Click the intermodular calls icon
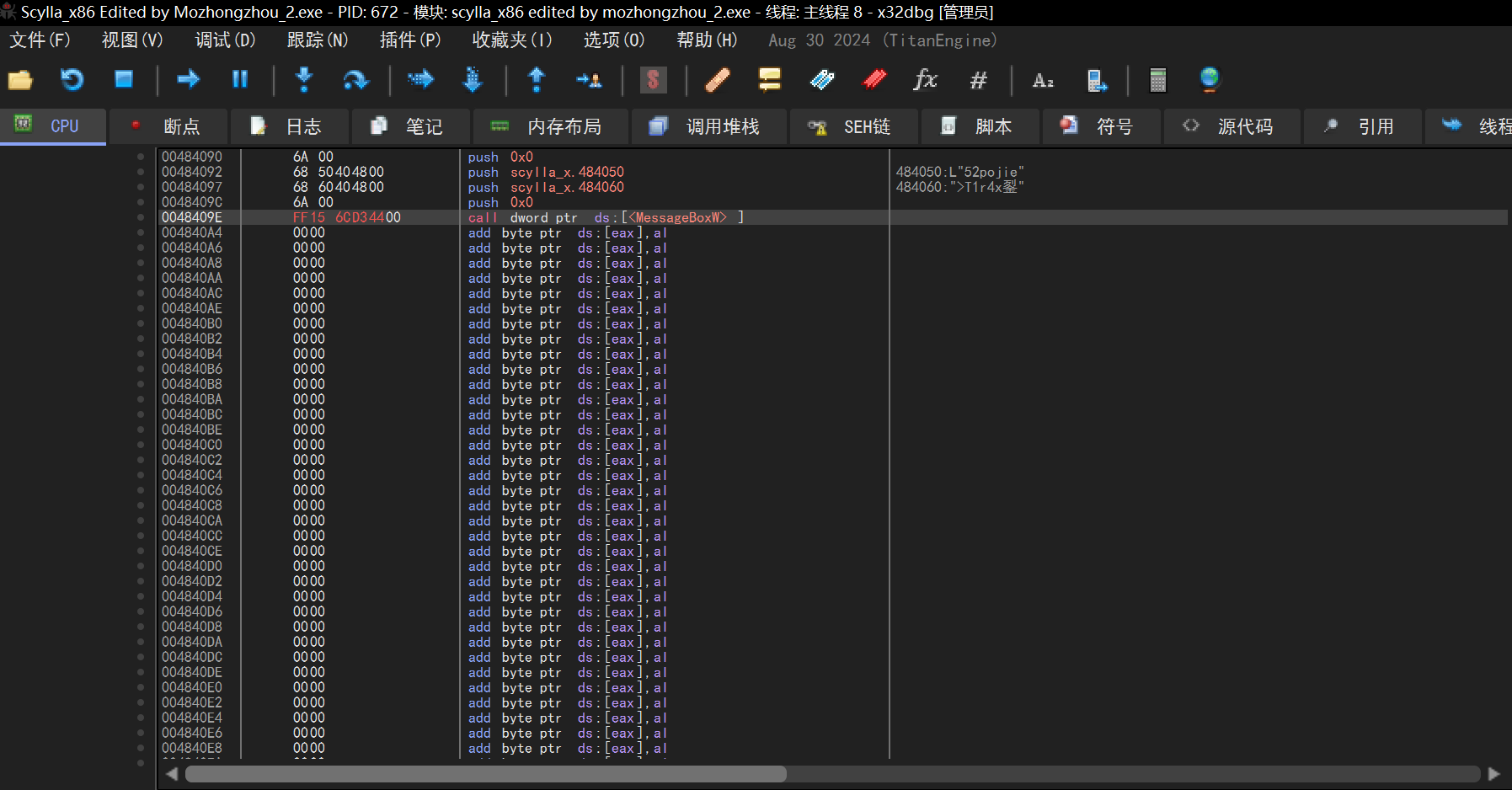 tap(1097, 80)
